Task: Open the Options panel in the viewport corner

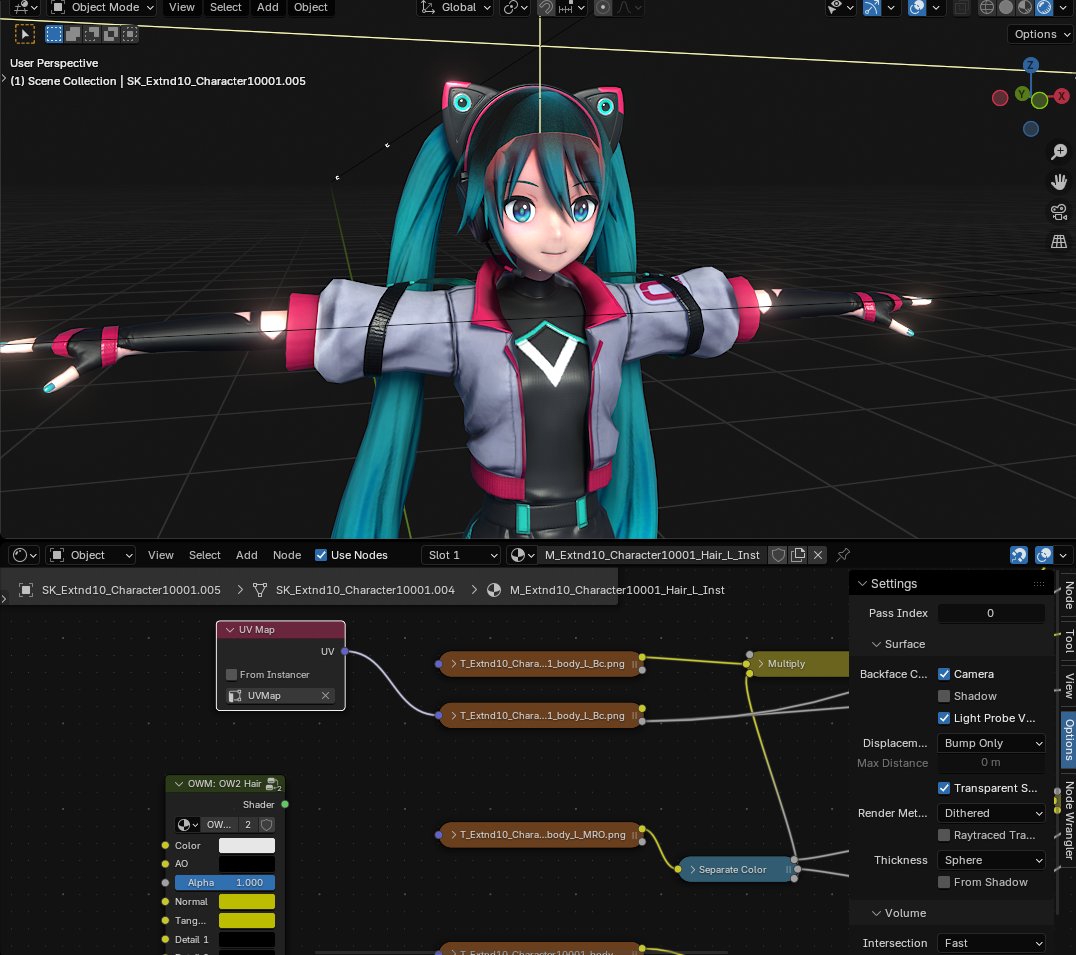Action: 1040,33
